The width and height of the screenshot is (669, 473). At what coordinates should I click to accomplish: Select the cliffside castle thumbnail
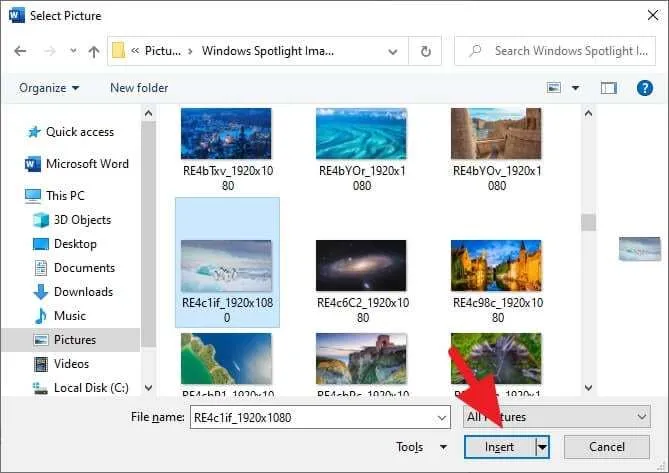coord(361,359)
